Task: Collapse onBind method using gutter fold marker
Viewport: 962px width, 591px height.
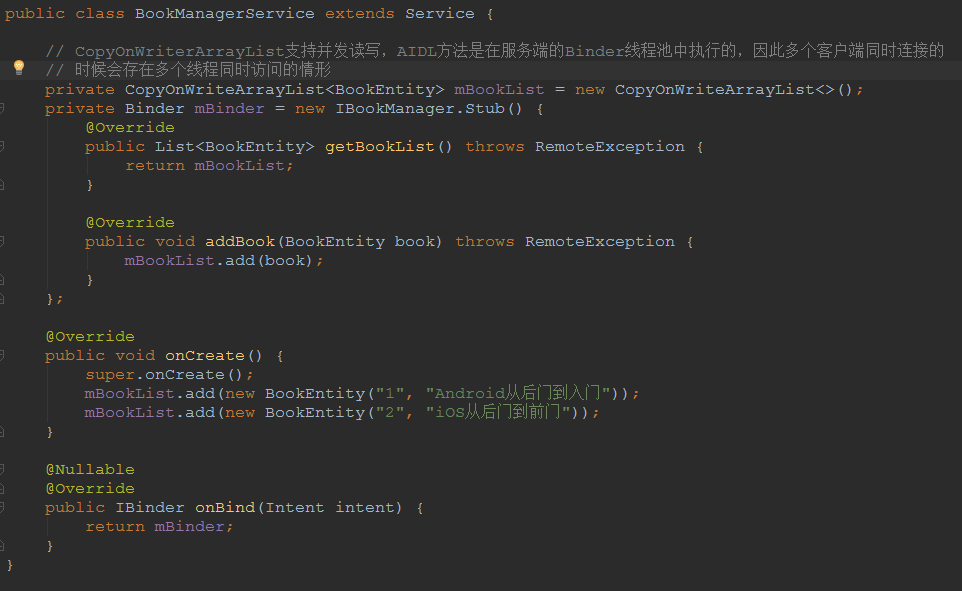Action: pyautogui.click(x=2, y=507)
